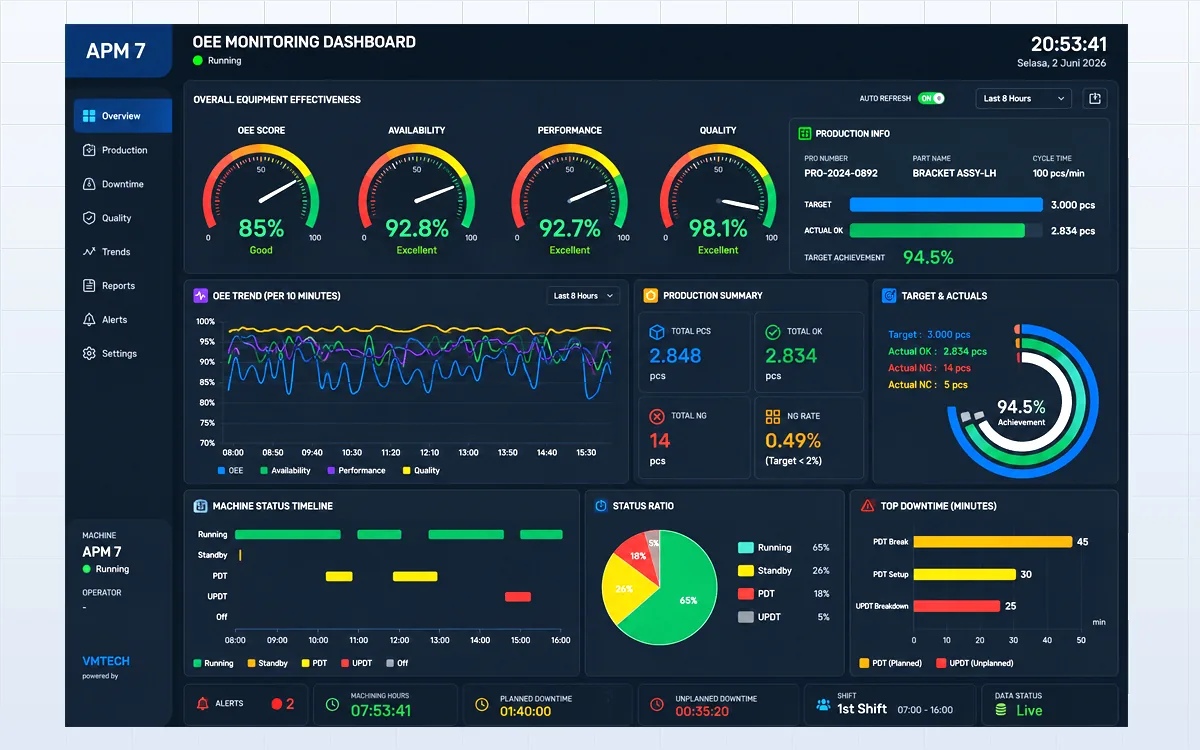Click the PDT (Planned) legend swatch
Viewport: 1200px width, 750px height.
pyautogui.click(x=864, y=663)
